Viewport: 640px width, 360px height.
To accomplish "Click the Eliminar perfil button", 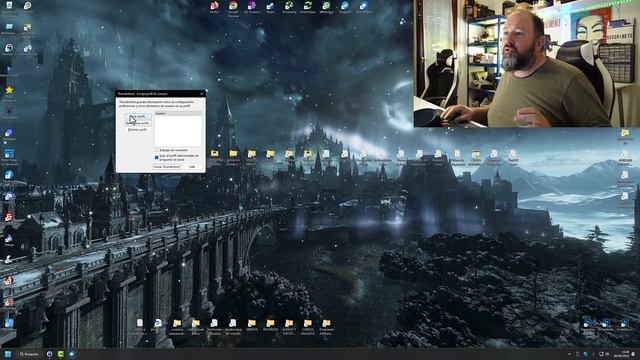I will click(x=138, y=129).
